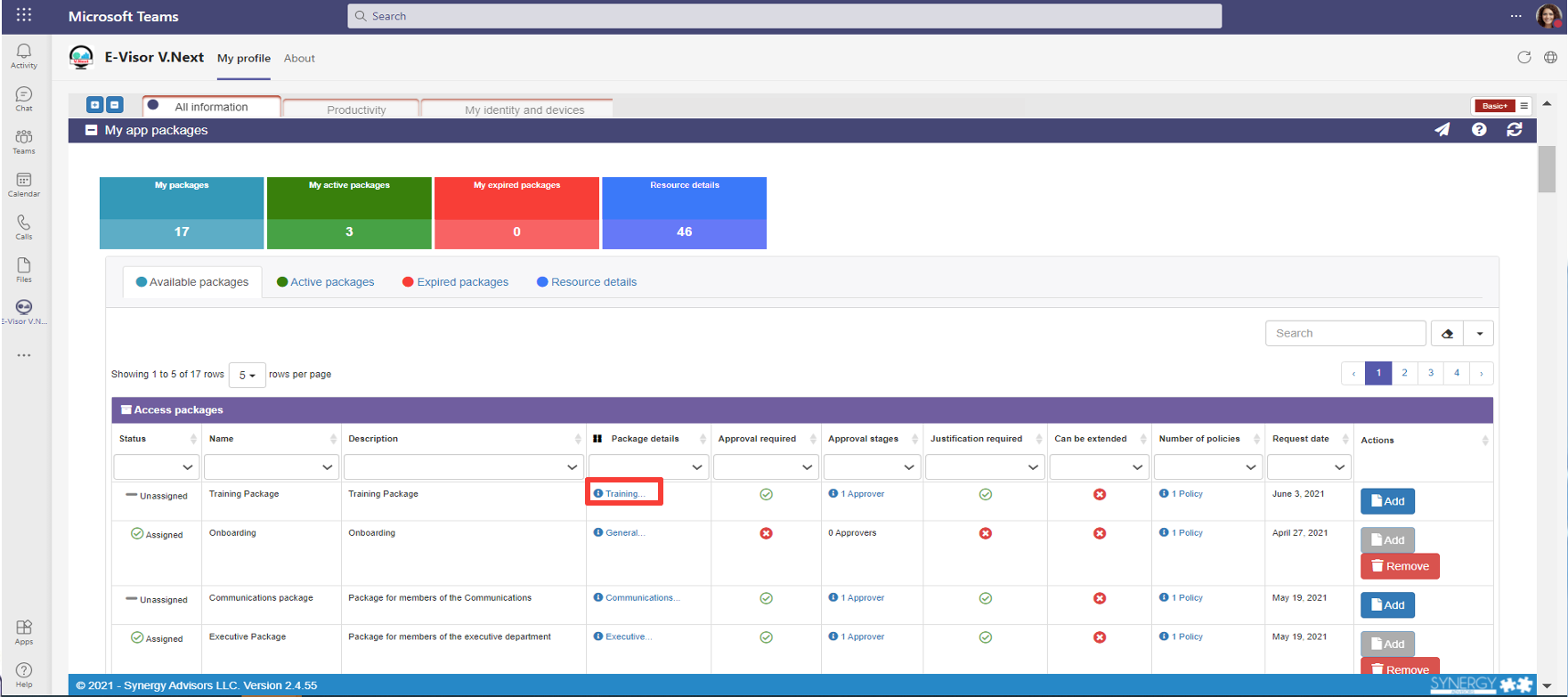Viewport: 1568px width, 697px height.
Task: Click the eraser clear-search icon
Action: (1448, 334)
